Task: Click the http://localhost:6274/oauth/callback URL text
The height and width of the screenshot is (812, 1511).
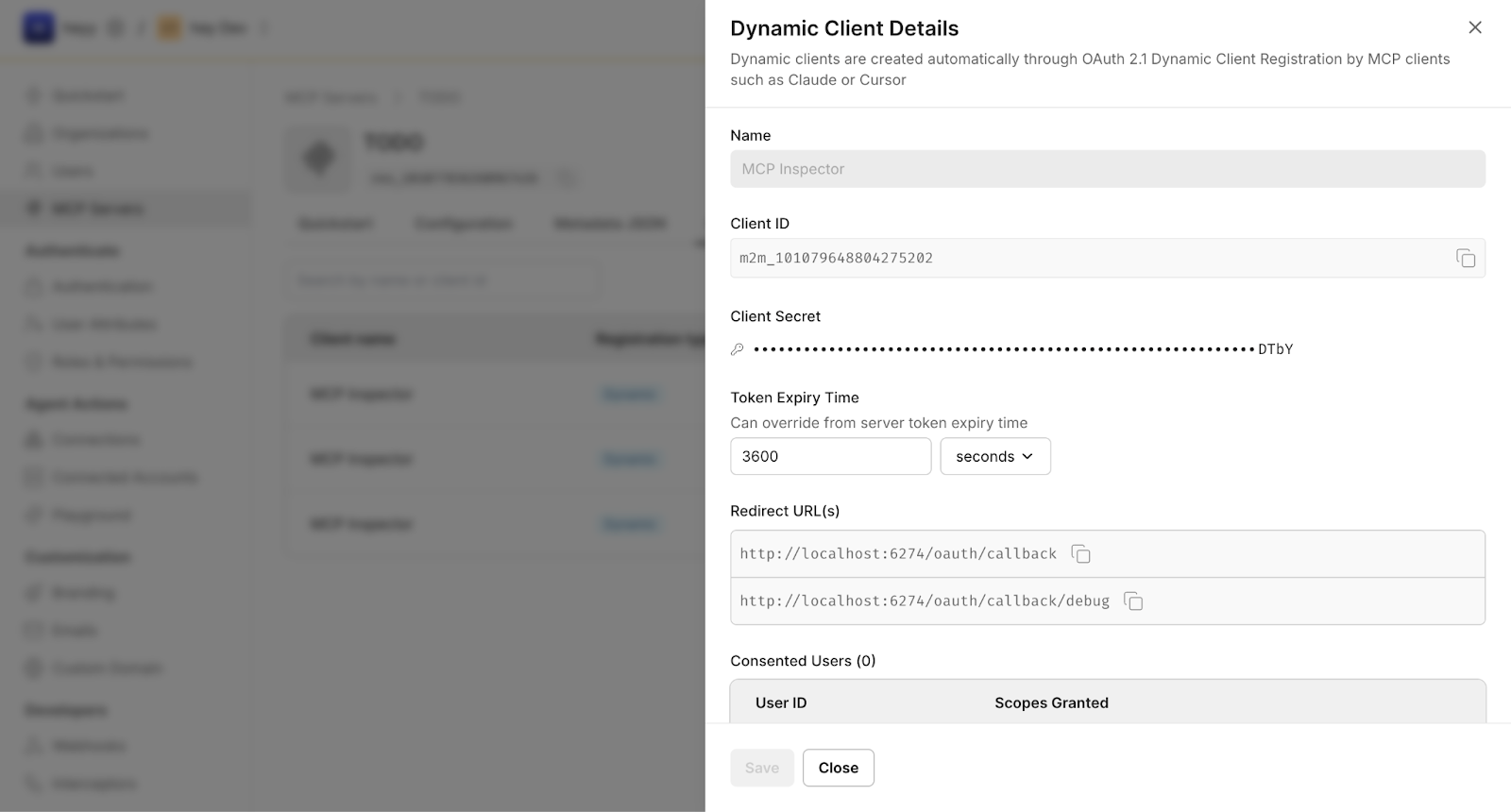Action: point(898,554)
